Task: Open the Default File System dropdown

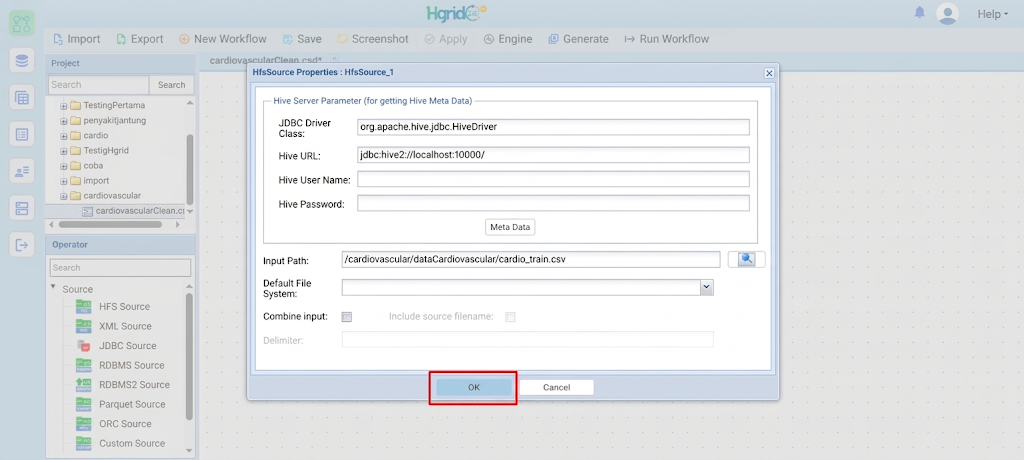Action: (706, 287)
